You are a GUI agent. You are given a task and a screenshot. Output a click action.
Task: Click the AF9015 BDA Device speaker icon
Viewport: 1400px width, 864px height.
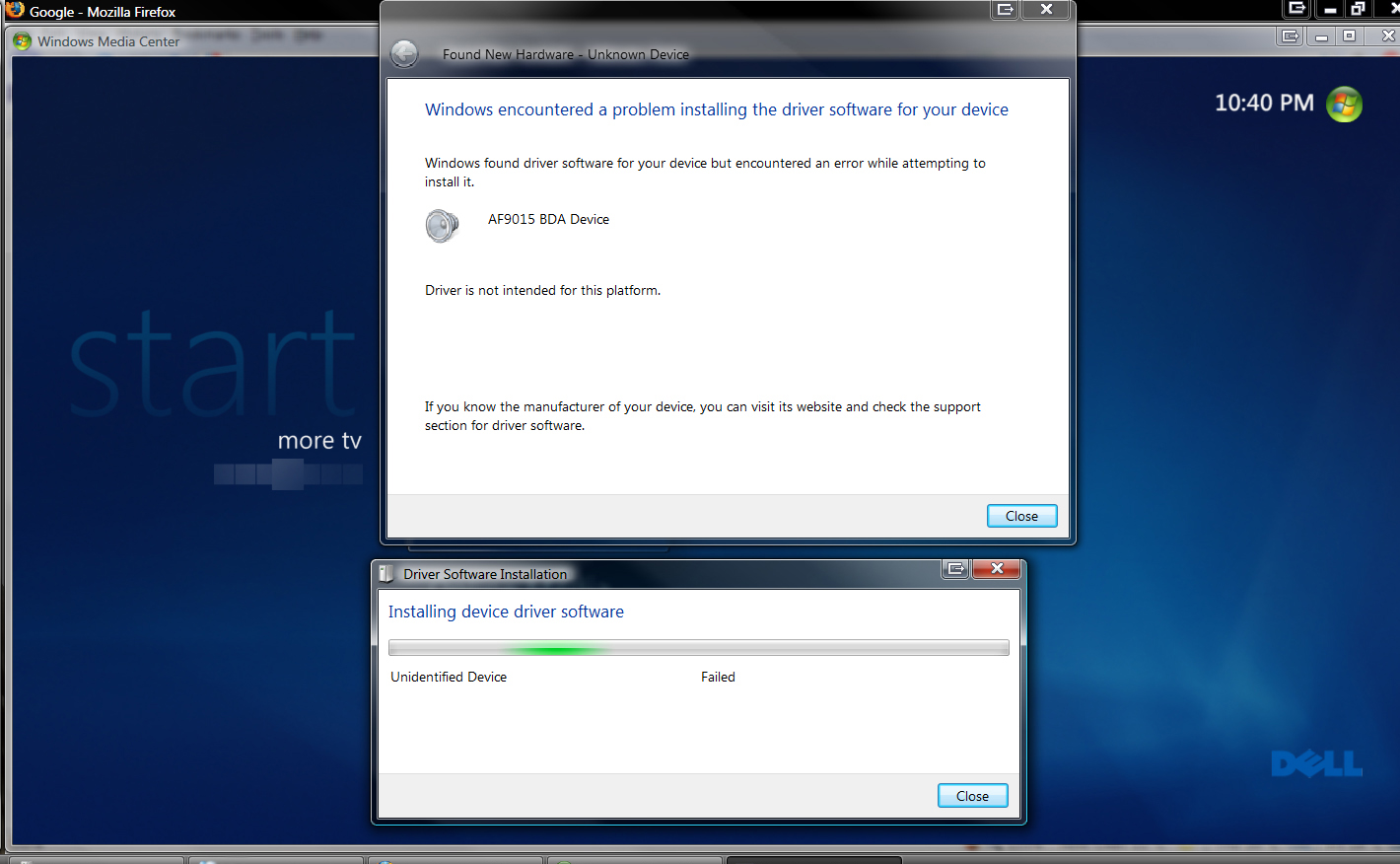click(442, 226)
